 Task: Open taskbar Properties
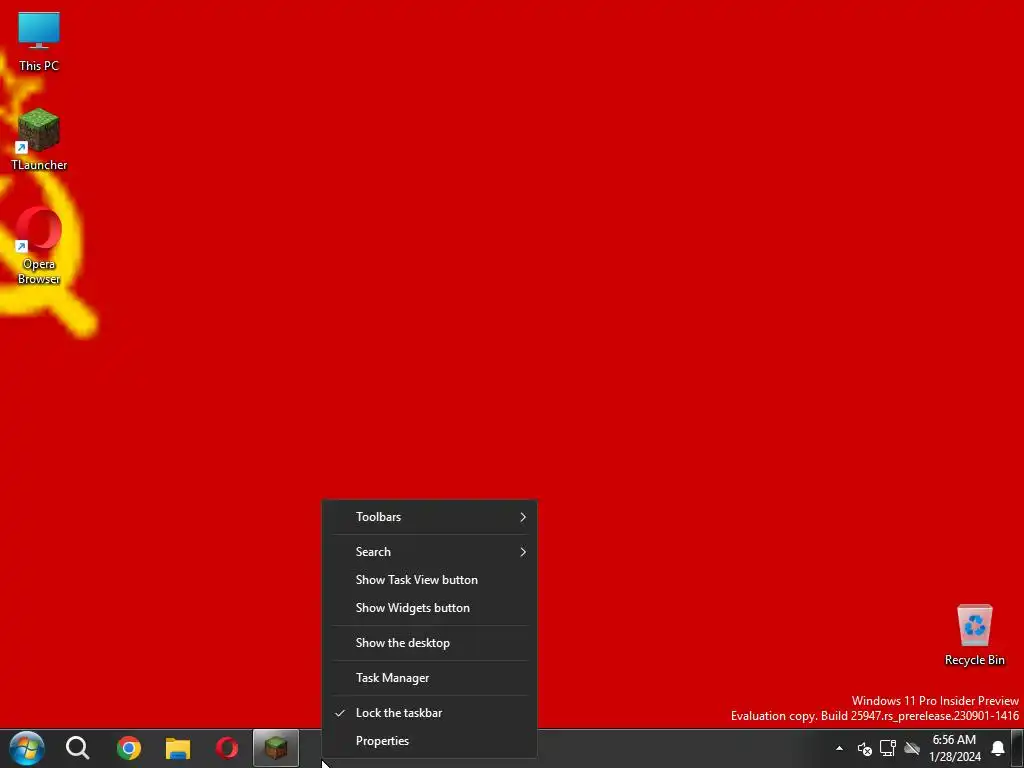click(x=430, y=741)
